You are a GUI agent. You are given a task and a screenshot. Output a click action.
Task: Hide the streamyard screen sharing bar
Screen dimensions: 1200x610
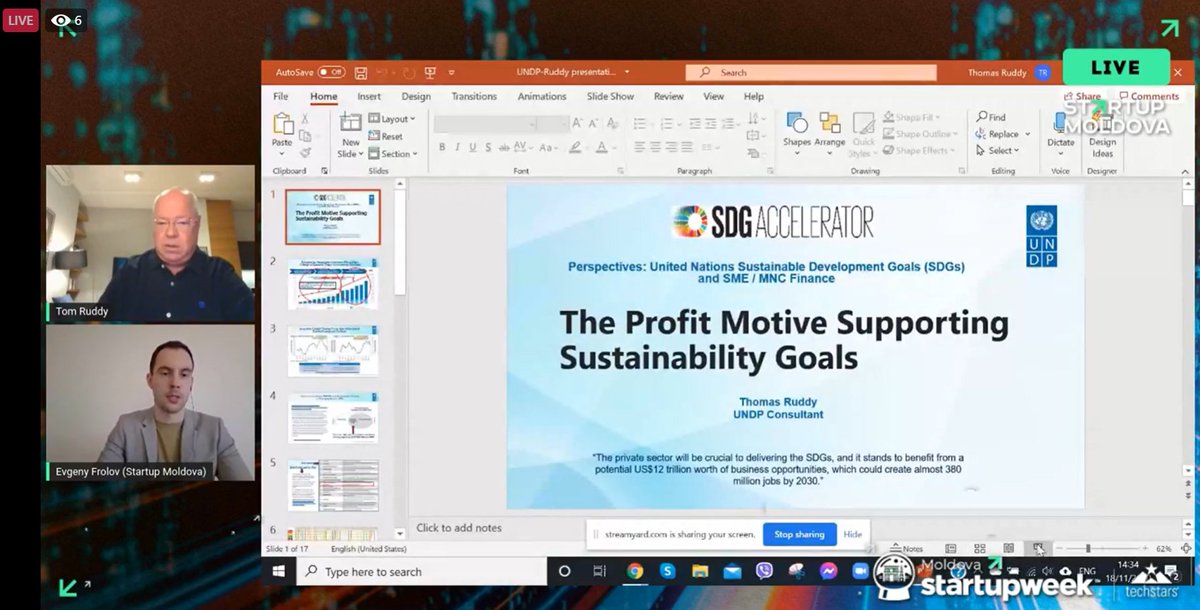coord(853,534)
